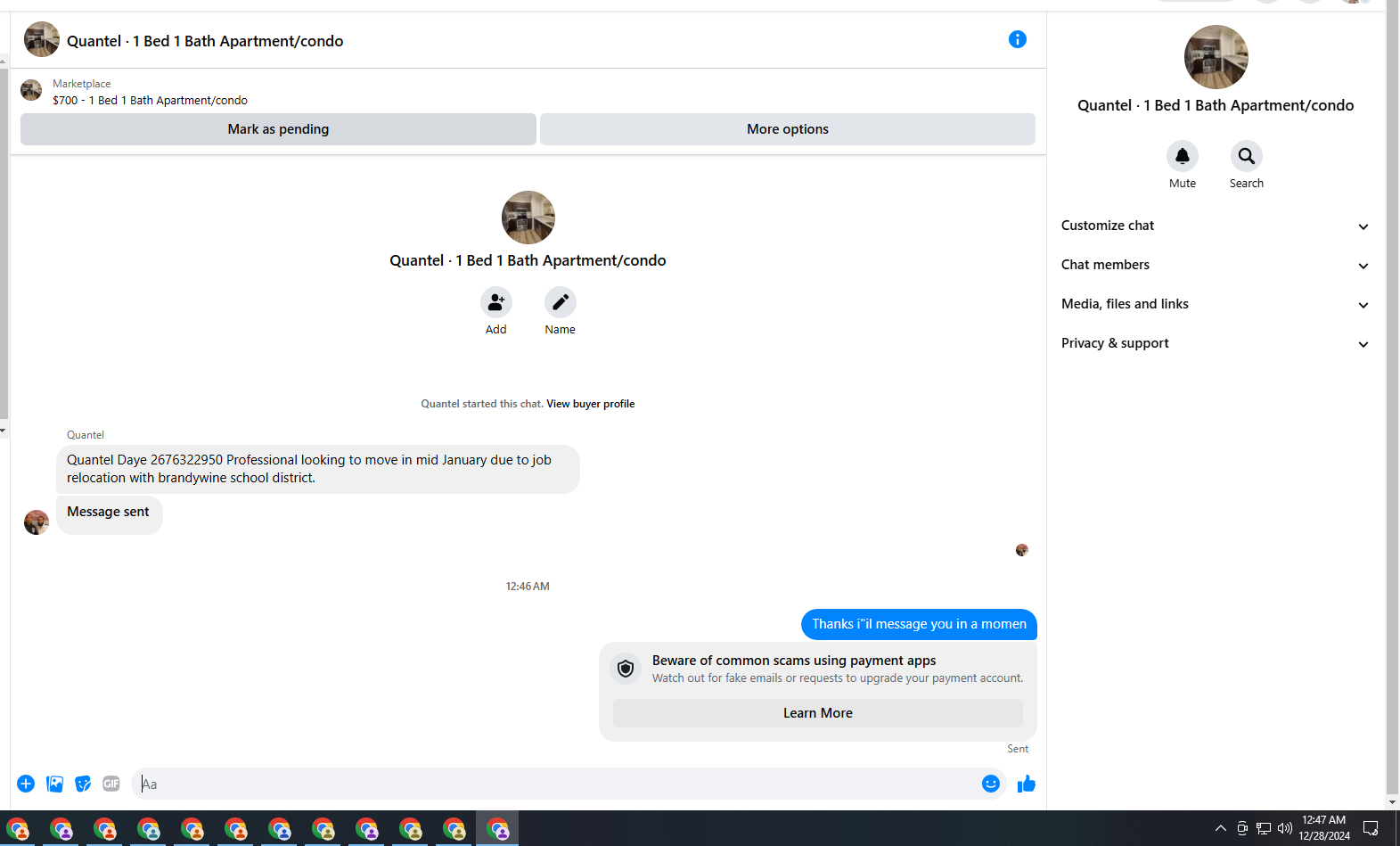Attach a photo with image icon

tap(54, 784)
